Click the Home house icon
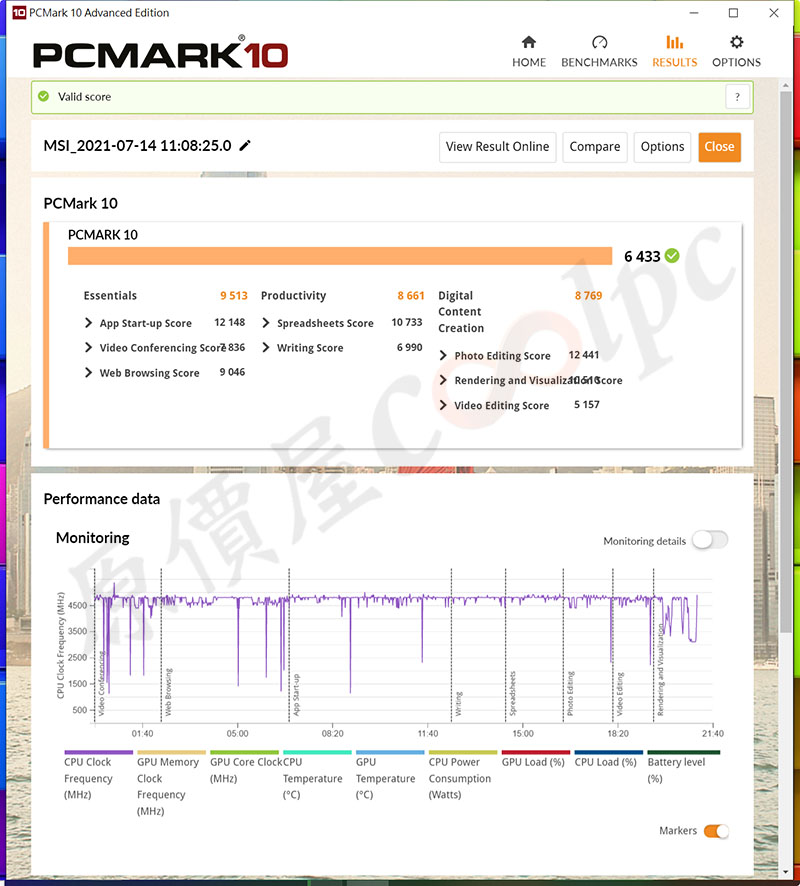Viewport: 800px width, 886px height. pos(529,42)
